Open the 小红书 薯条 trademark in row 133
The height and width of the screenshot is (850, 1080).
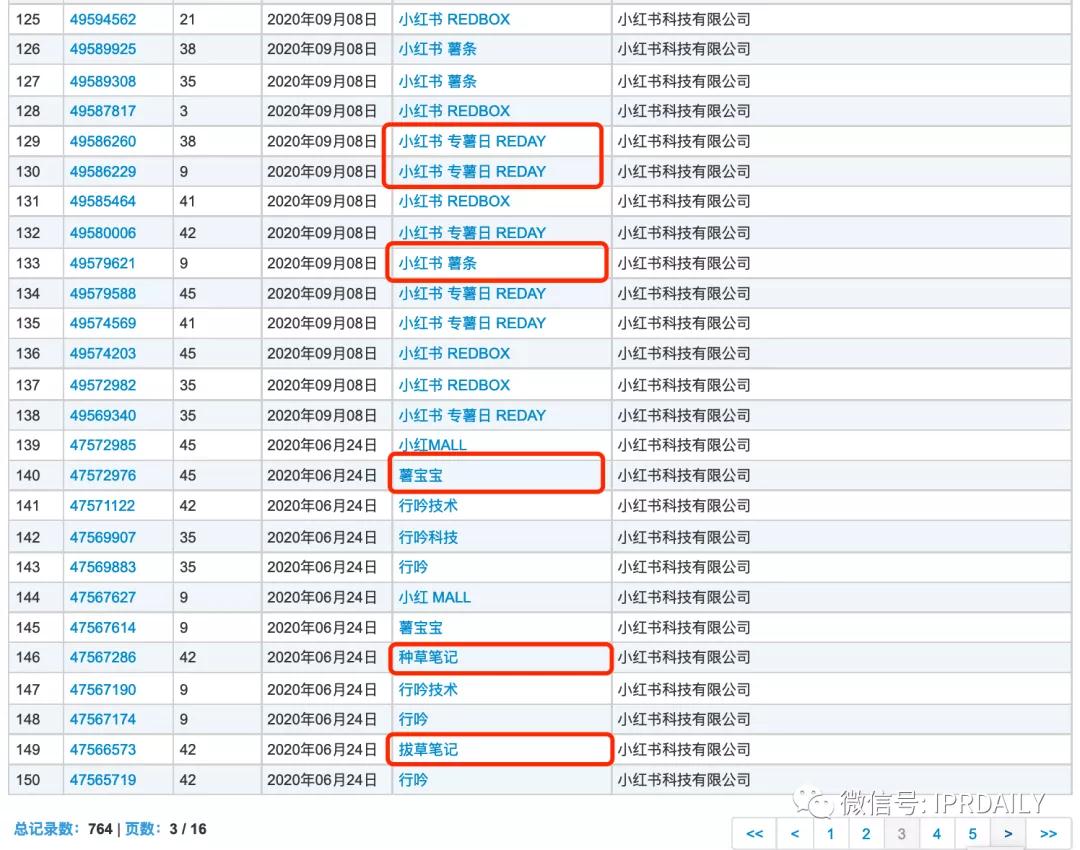(x=437, y=263)
